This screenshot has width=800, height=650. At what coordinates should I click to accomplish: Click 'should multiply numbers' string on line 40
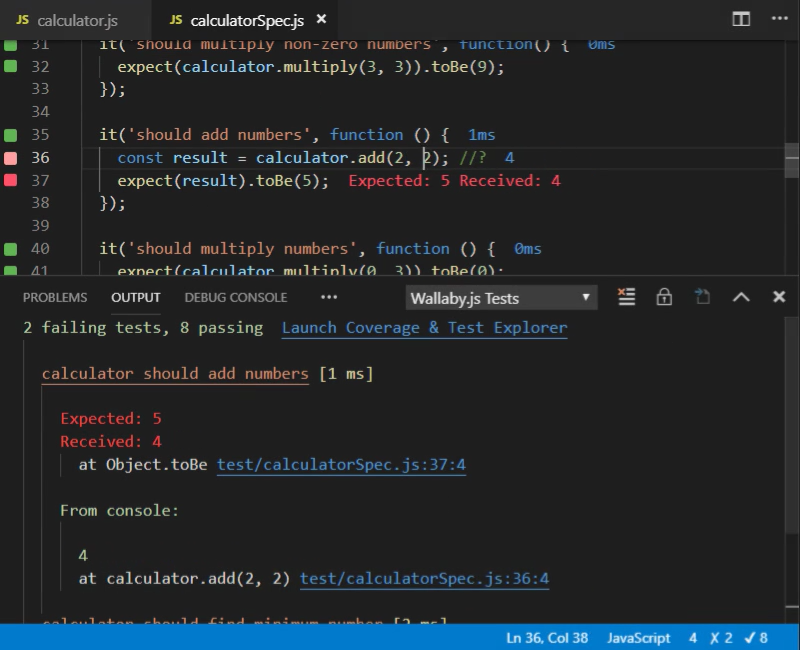point(242,249)
